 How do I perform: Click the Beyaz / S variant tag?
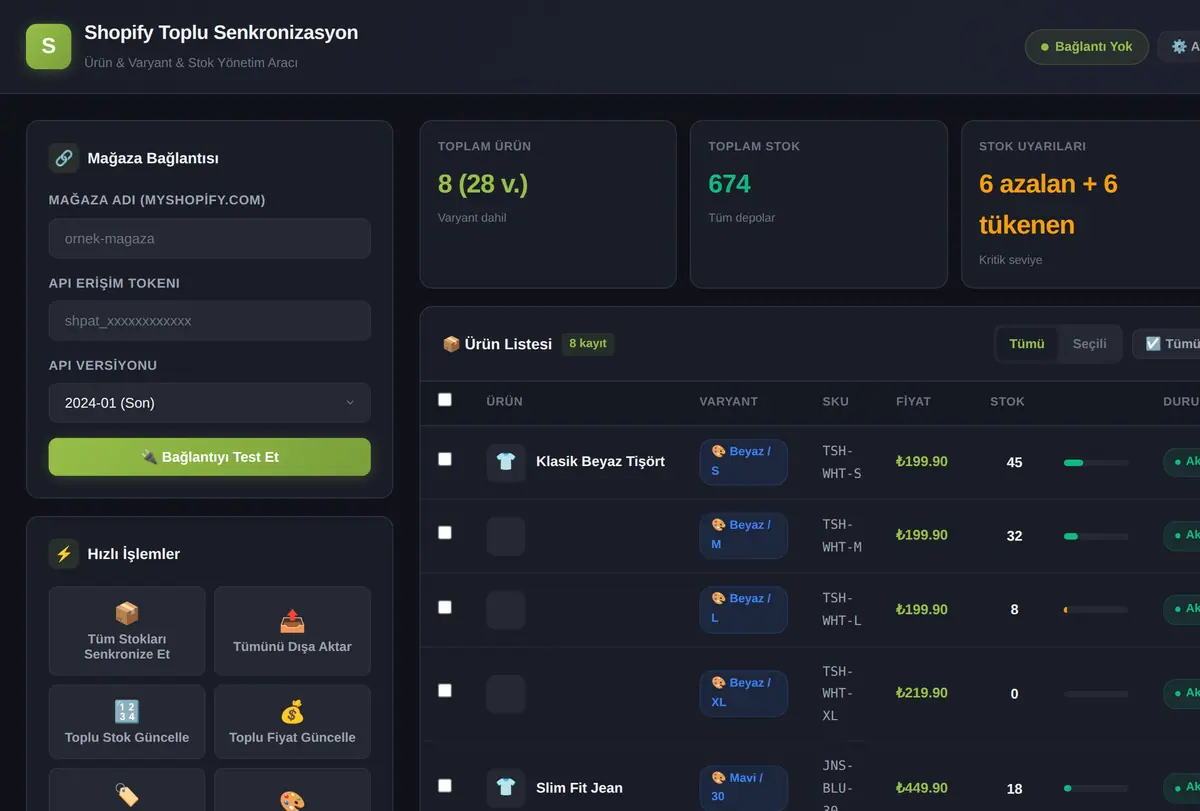[x=743, y=462]
